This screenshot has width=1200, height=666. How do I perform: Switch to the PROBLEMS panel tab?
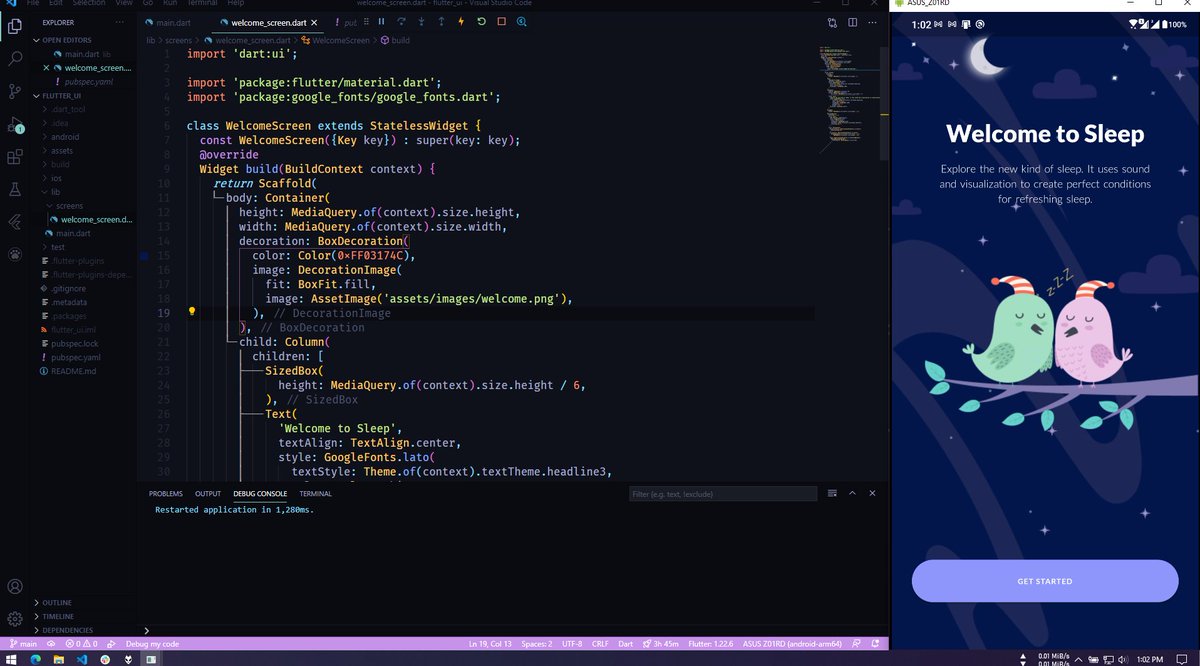[x=166, y=494]
